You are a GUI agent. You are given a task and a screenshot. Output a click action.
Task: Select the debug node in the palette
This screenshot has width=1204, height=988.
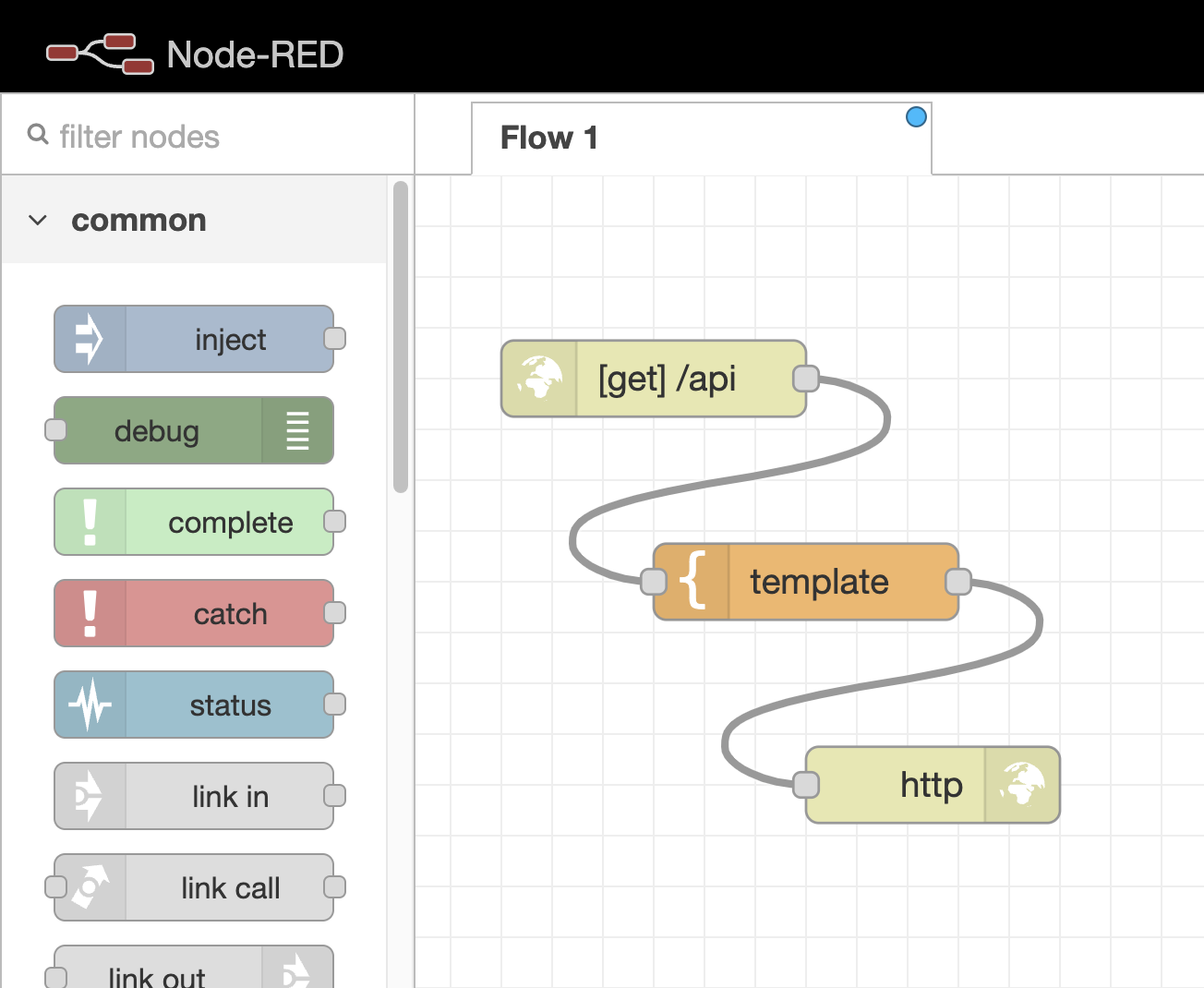pos(194,430)
